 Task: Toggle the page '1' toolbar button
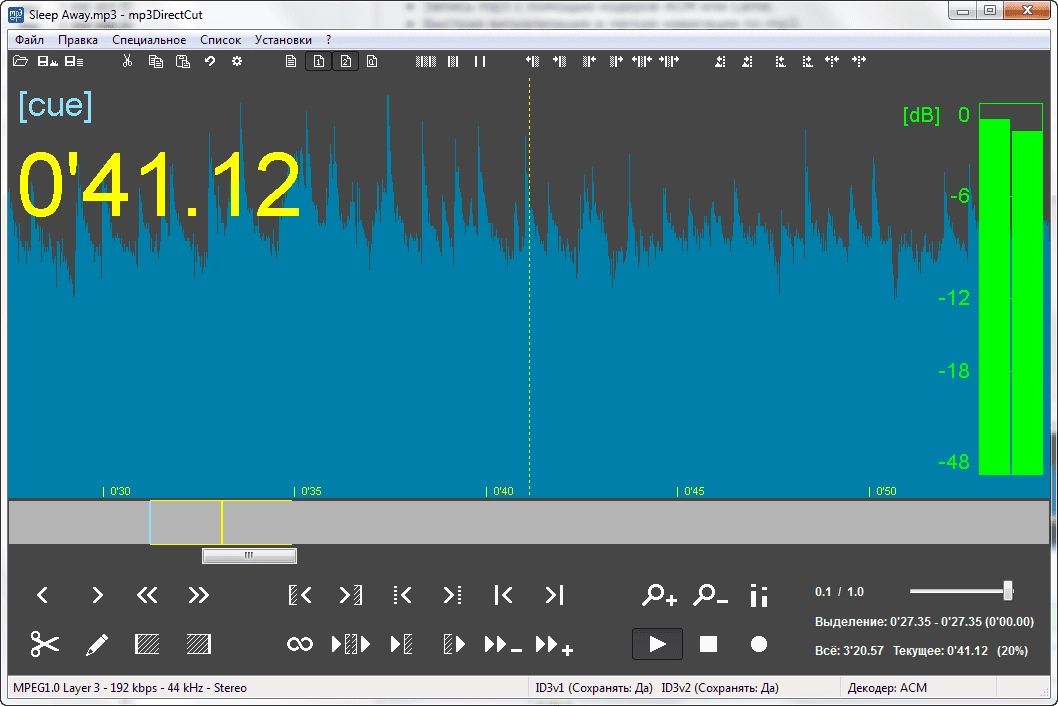[318, 61]
